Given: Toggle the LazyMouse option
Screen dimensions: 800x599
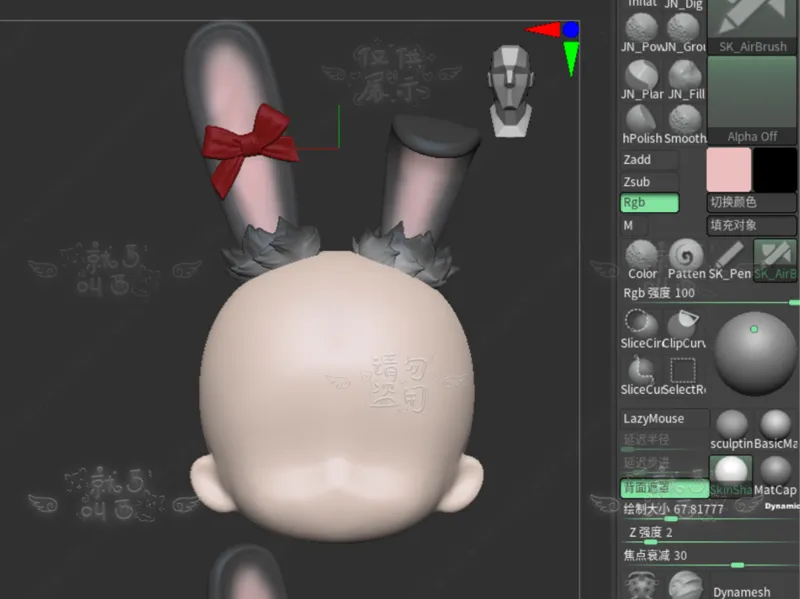Looking at the screenshot, I should [665, 418].
